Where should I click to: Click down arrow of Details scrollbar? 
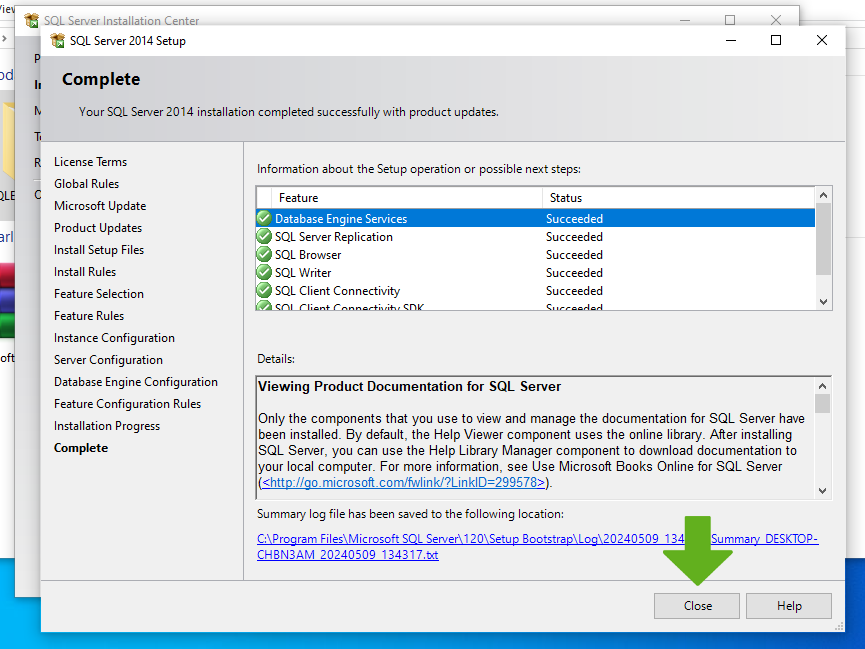[x=823, y=490]
